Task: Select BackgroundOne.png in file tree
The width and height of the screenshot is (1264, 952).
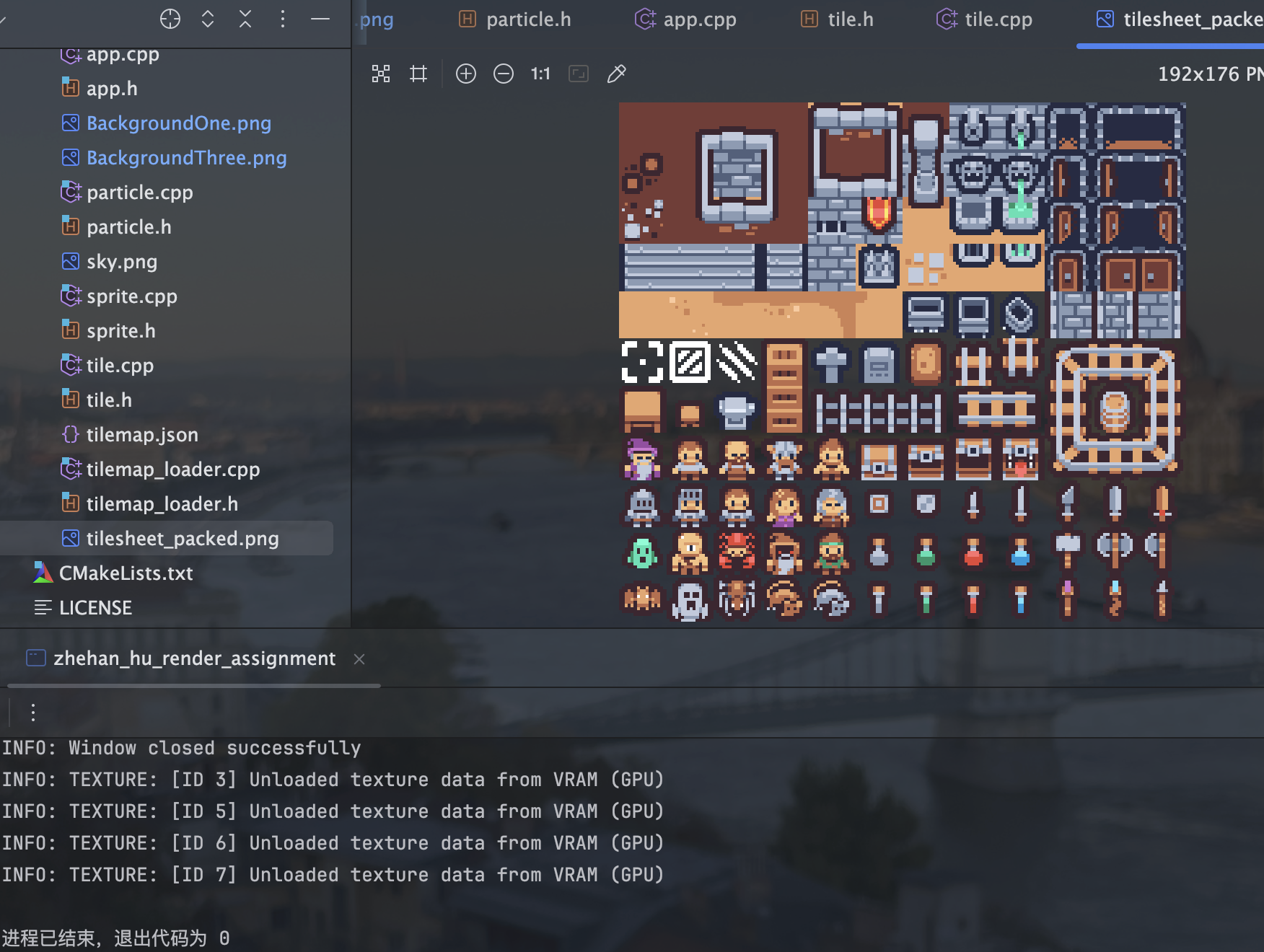Action: 178,123
